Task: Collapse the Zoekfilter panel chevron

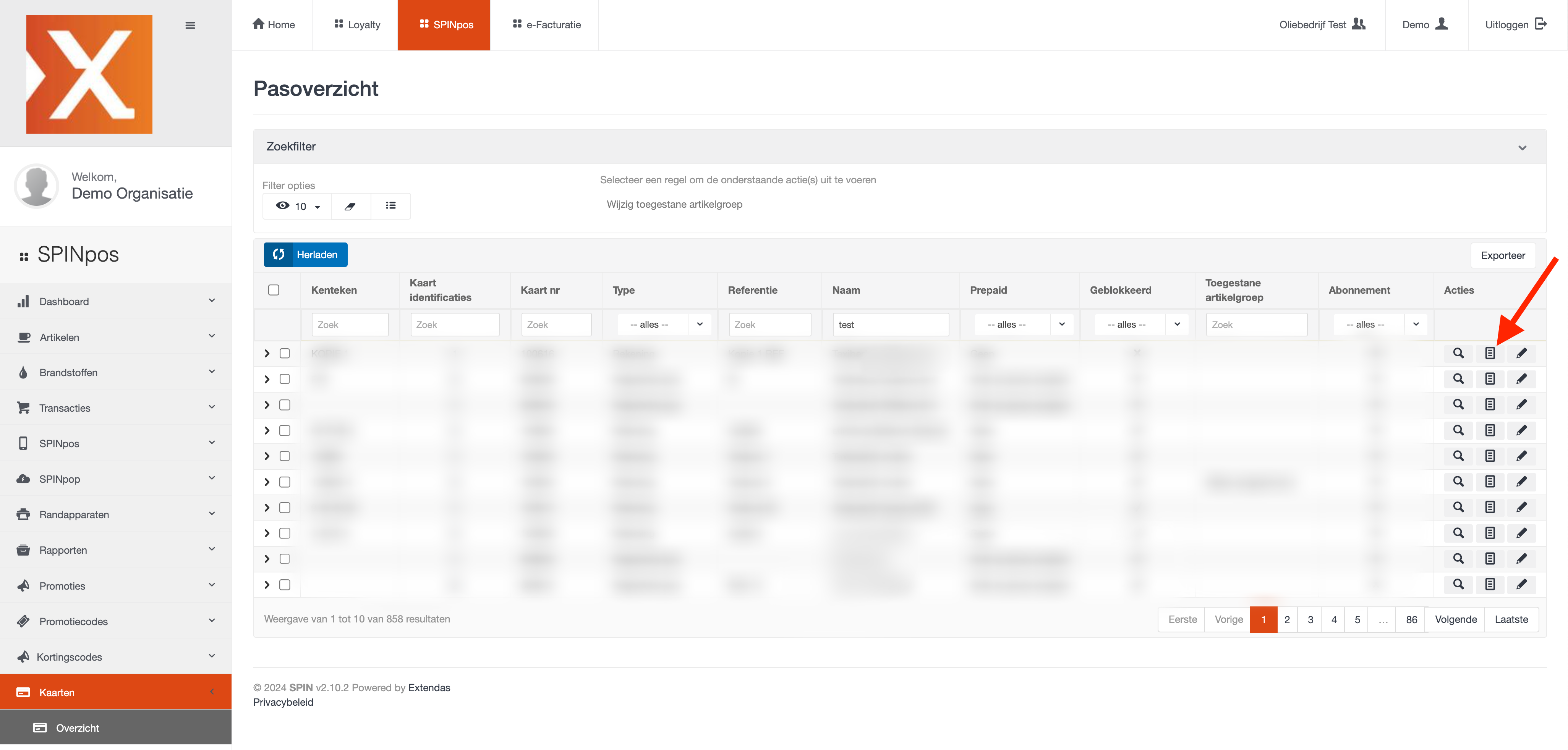Action: (x=1522, y=147)
